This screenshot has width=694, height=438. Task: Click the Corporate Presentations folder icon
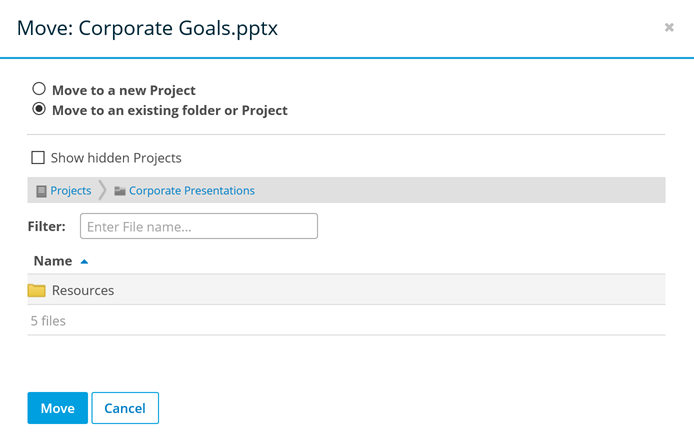click(x=120, y=191)
